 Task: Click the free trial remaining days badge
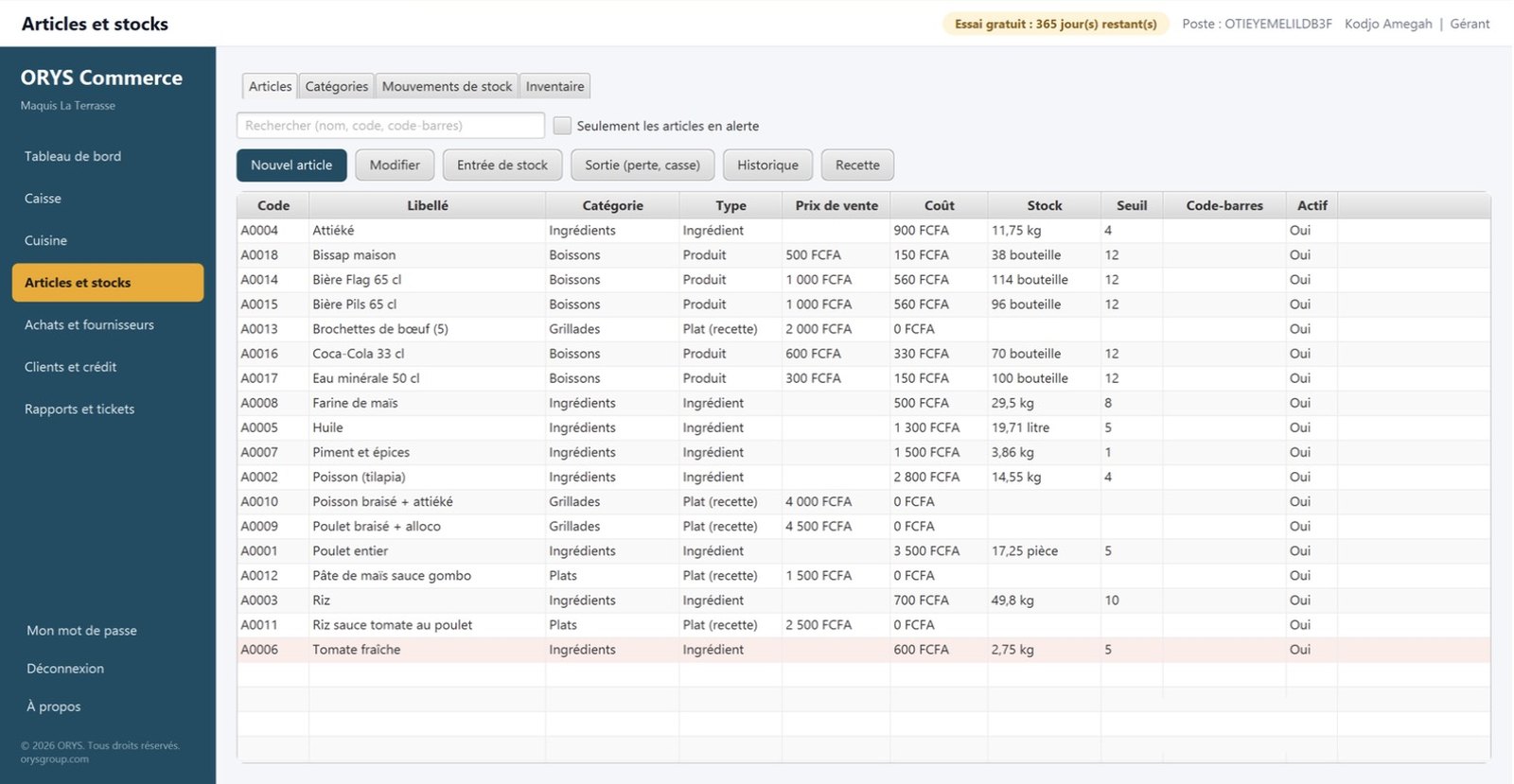pyautogui.click(x=1056, y=24)
